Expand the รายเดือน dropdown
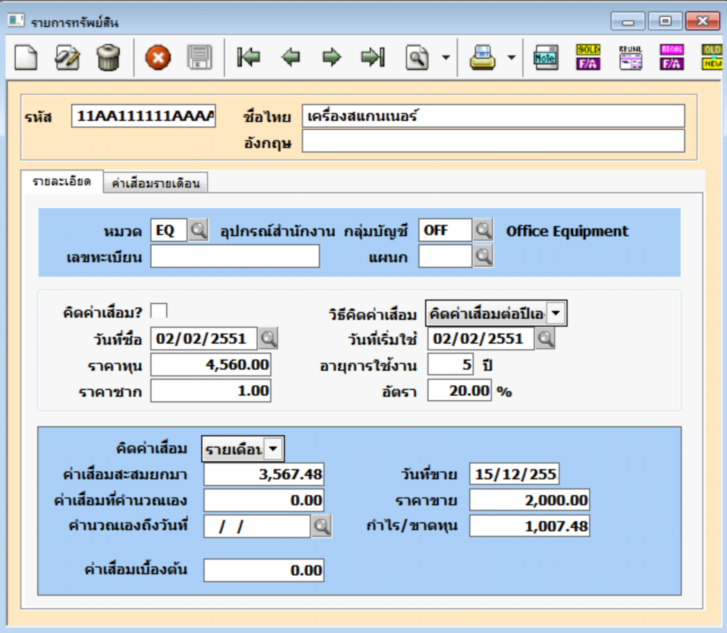 click(273, 448)
